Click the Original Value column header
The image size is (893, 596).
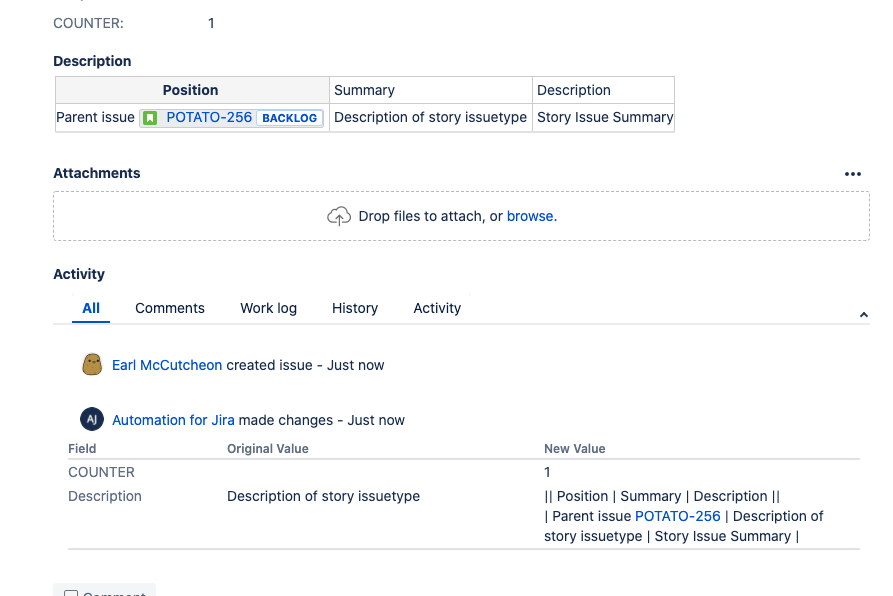(268, 449)
